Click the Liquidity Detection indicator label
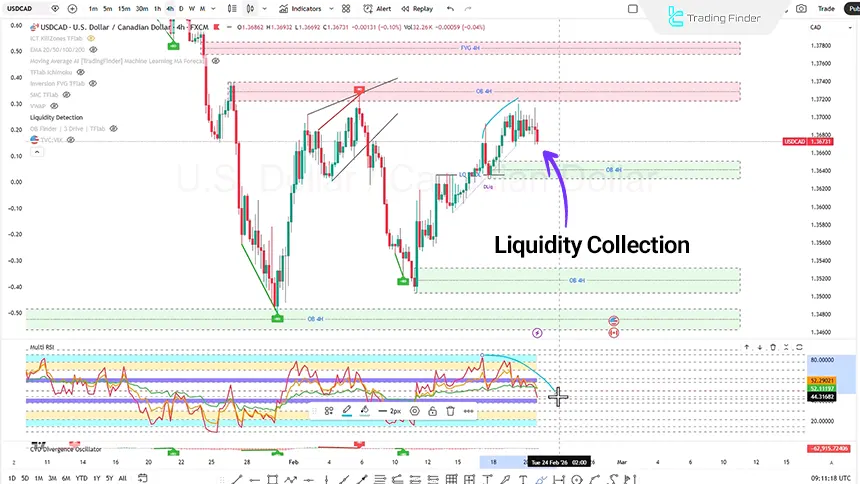This screenshot has width=860, height=484. click(x=56, y=117)
